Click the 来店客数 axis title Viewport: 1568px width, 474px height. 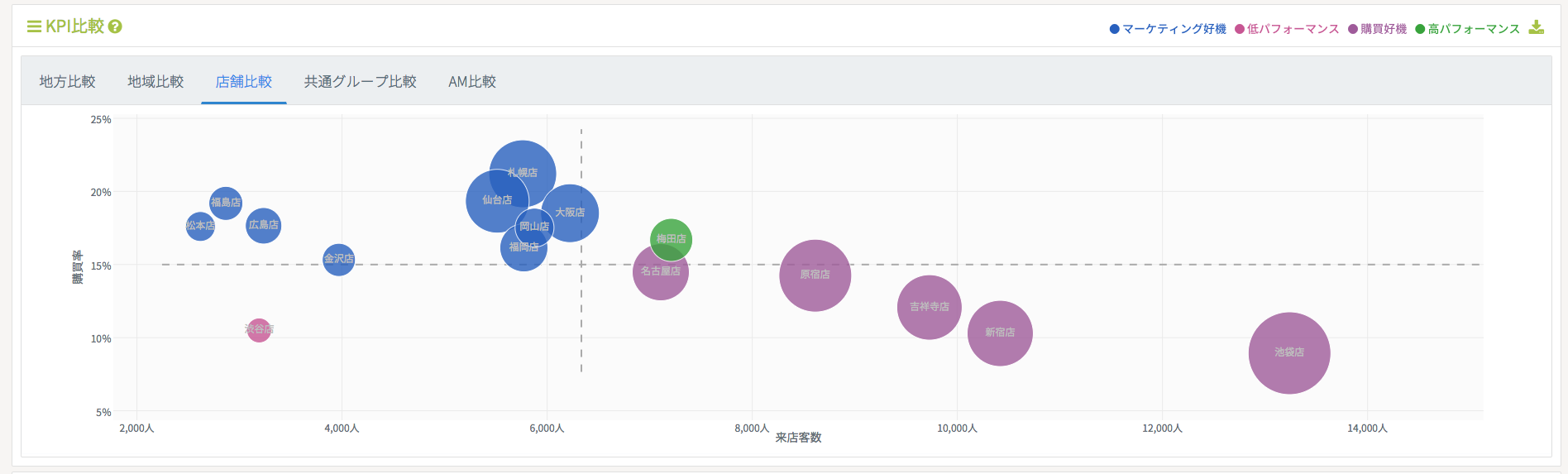798,438
